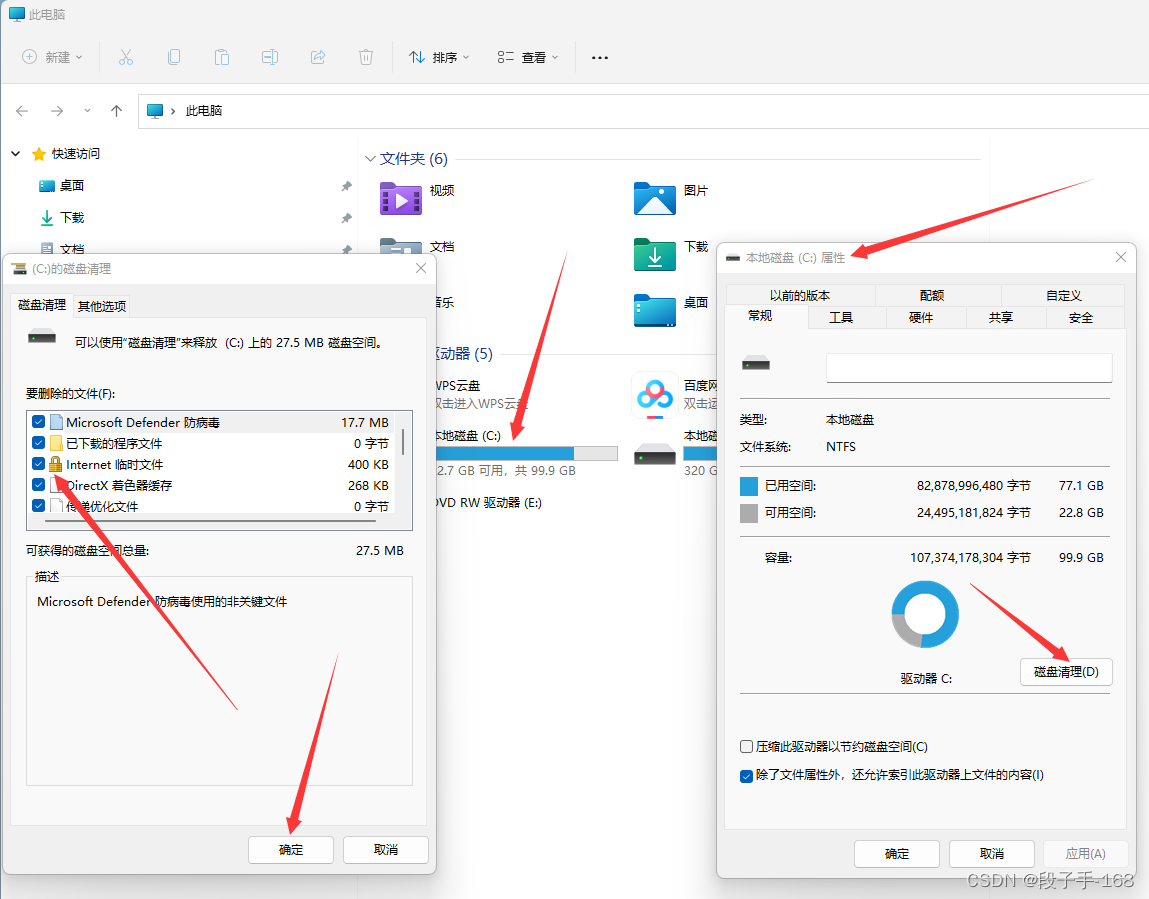Click 磁盘清理(D) button in properties
Image resolution: width=1149 pixels, height=899 pixels.
click(1066, 672)
